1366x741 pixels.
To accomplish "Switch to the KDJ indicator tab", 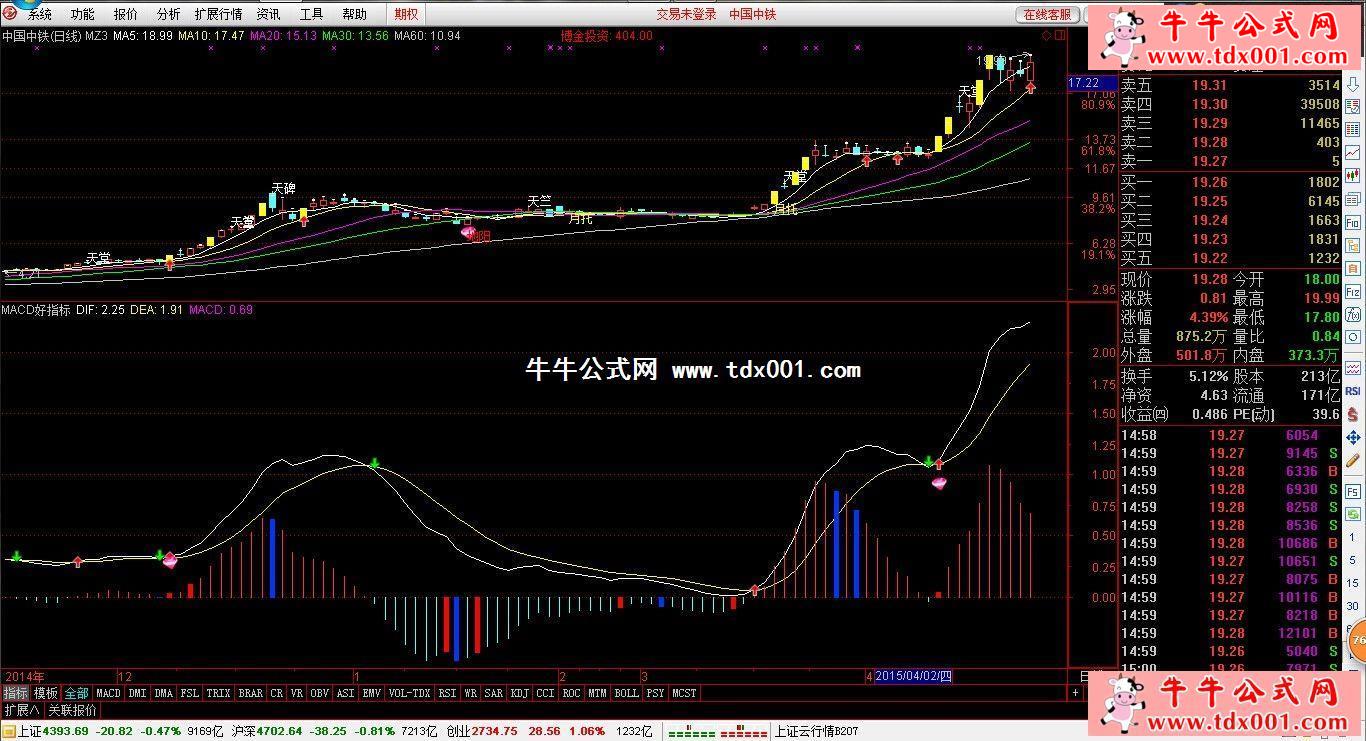I will (519, 693).
